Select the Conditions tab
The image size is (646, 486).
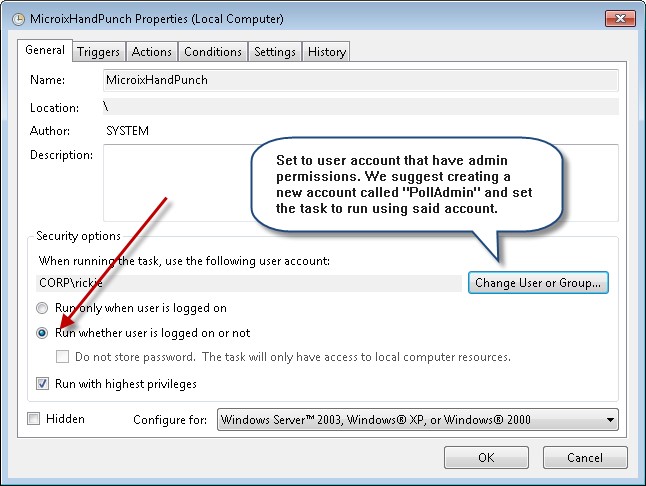click(213, 52)
